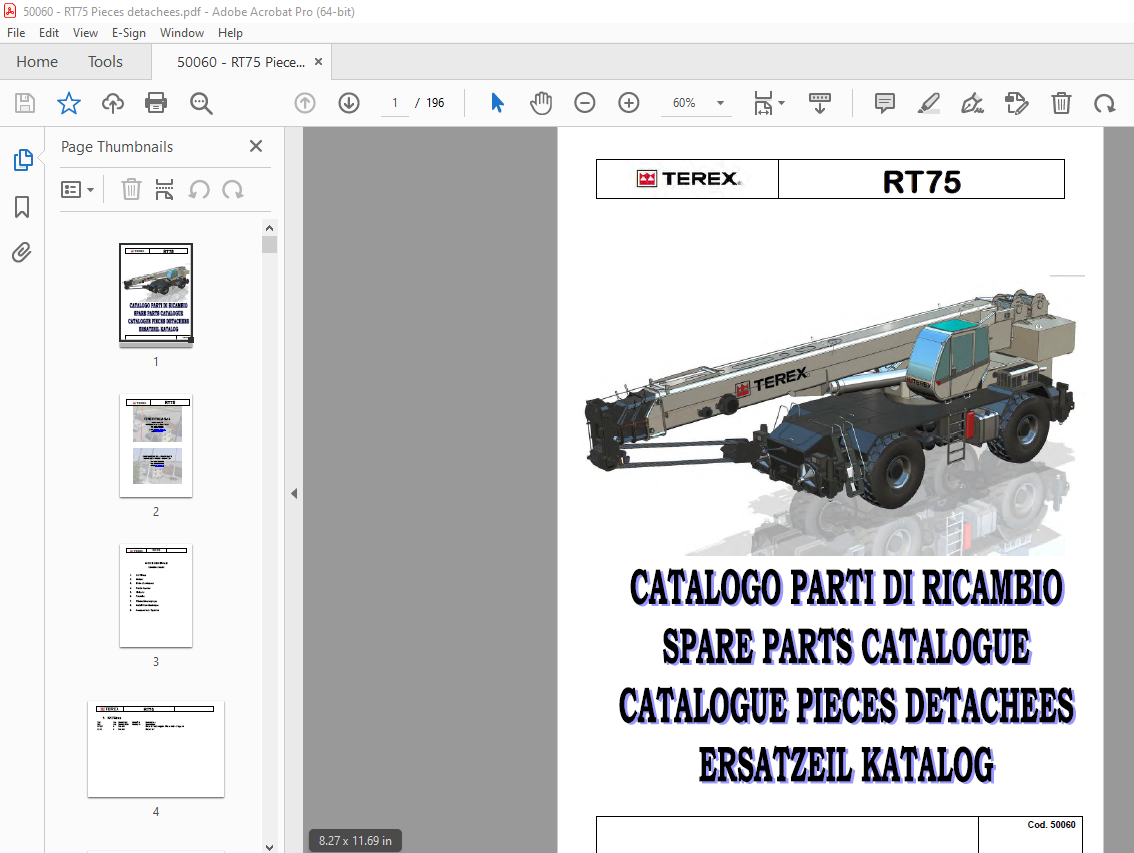Zoom out with minus icon

584,103
